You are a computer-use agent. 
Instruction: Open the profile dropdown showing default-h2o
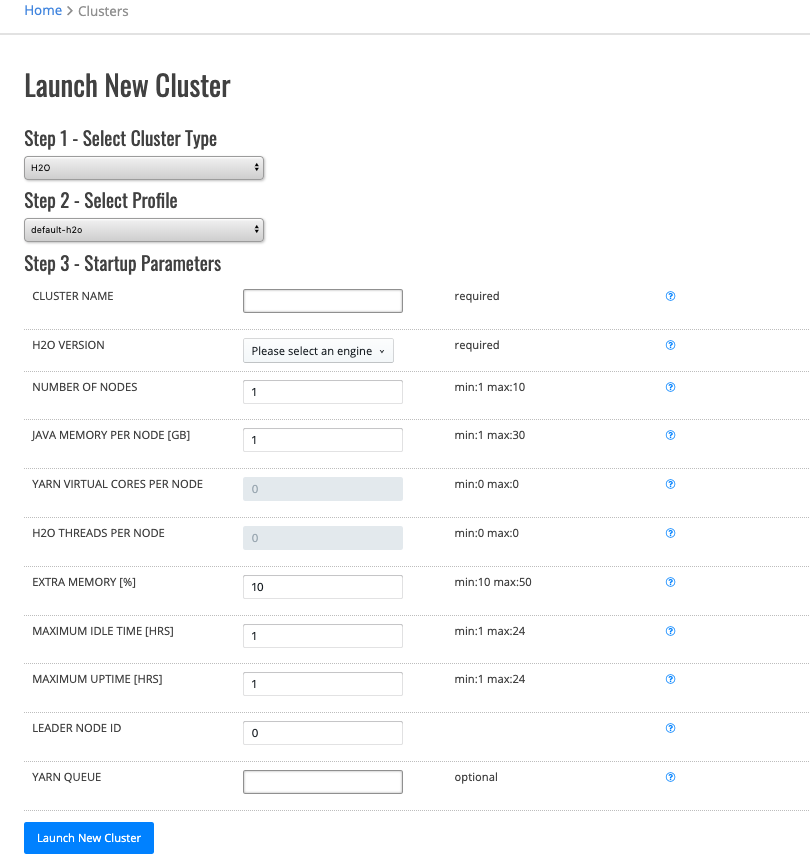[144, 230]
